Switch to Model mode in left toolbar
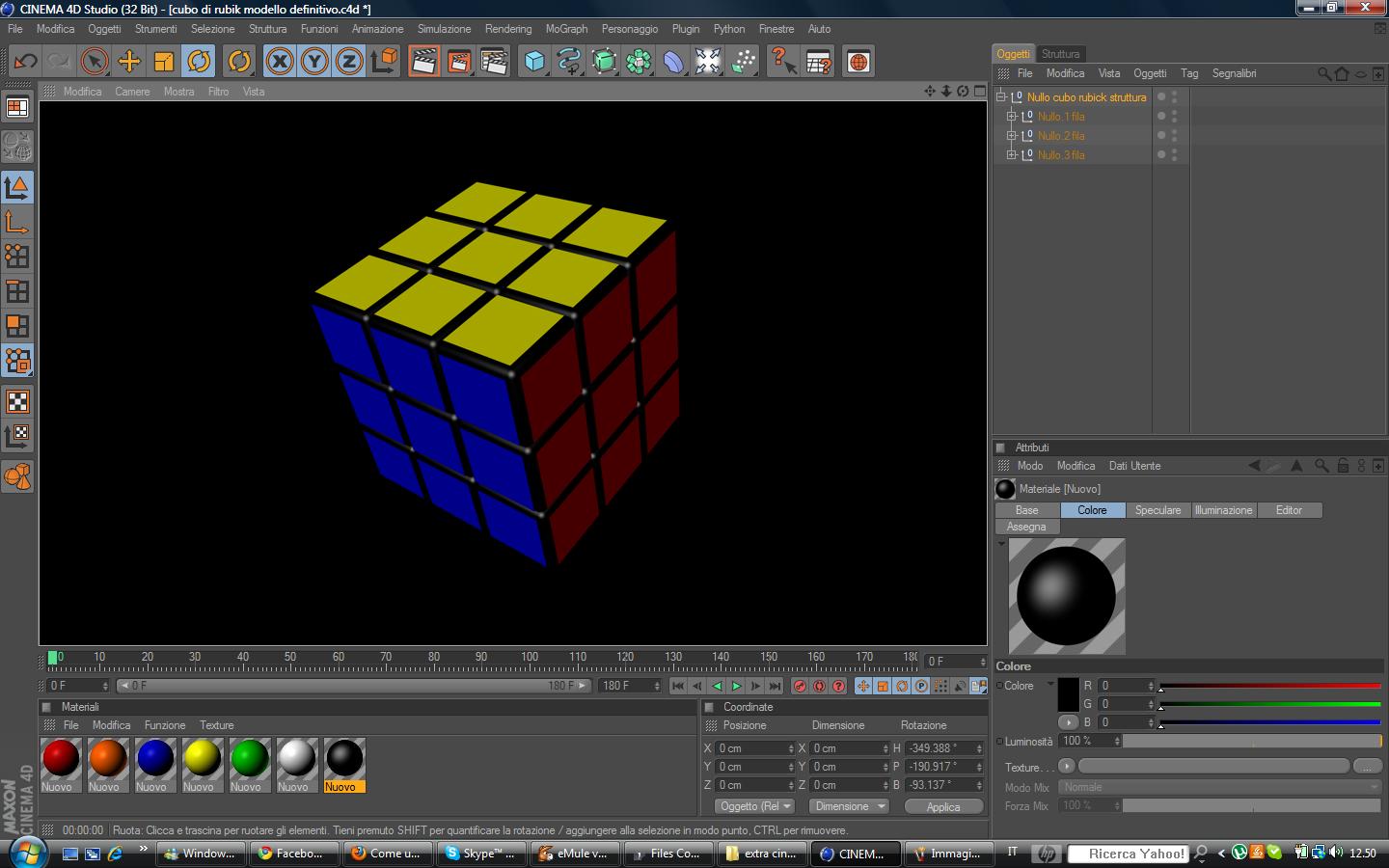1389x868 pixels. point(17,187)
